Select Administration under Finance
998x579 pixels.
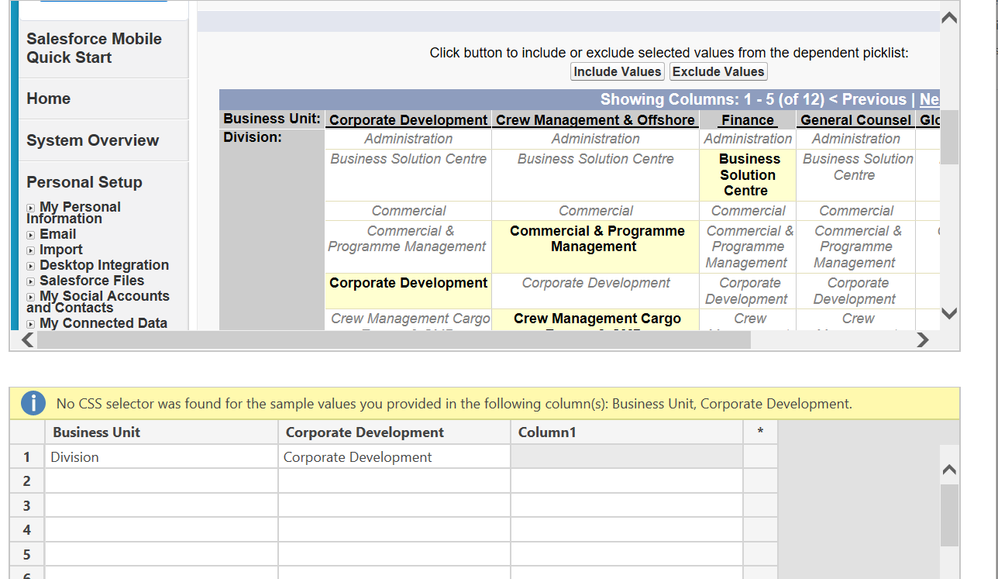(747, 139)
